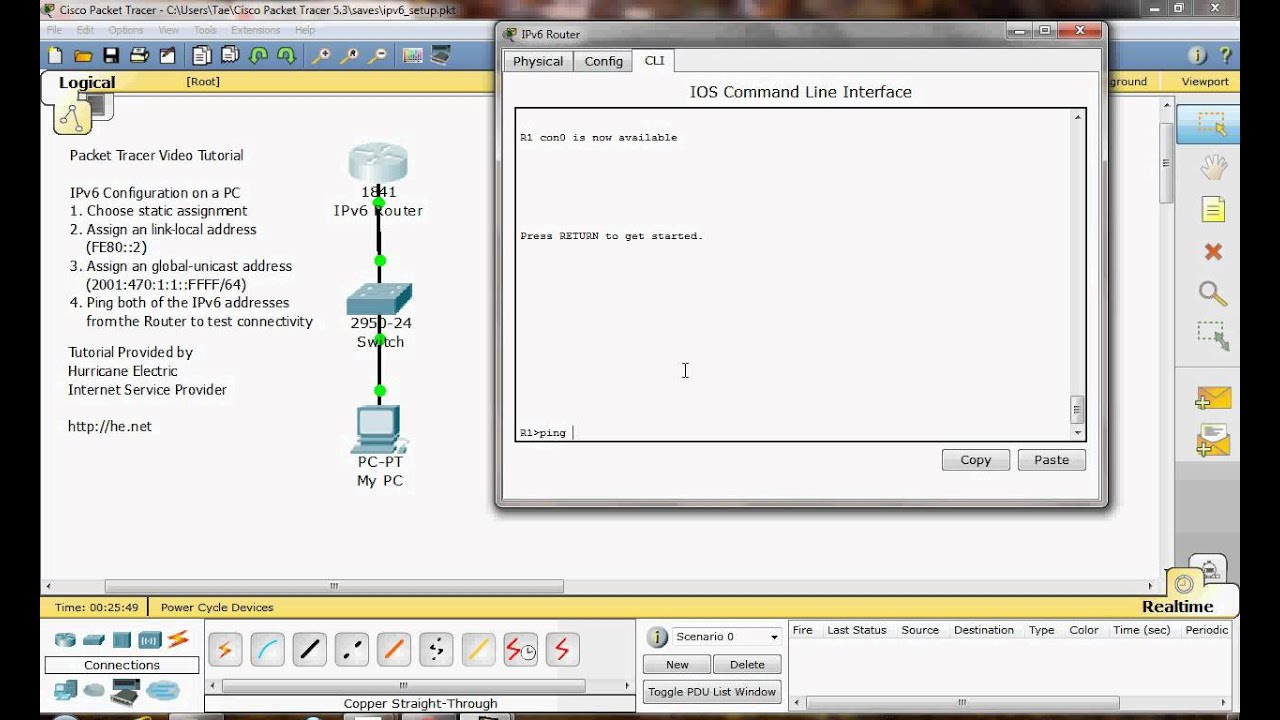Click the New scenario button
The height and width of the screenshot is (720, 1280).
(677, 664)
